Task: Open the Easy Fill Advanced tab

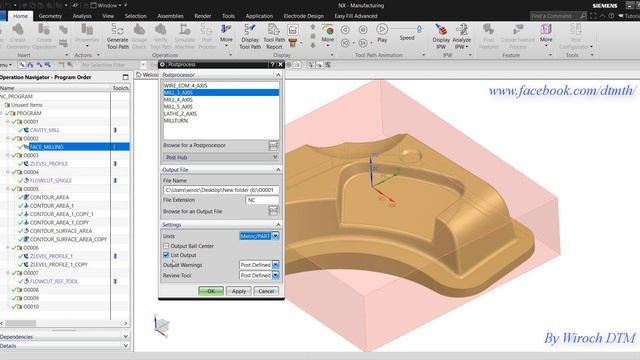Action: tap(356, 16)
